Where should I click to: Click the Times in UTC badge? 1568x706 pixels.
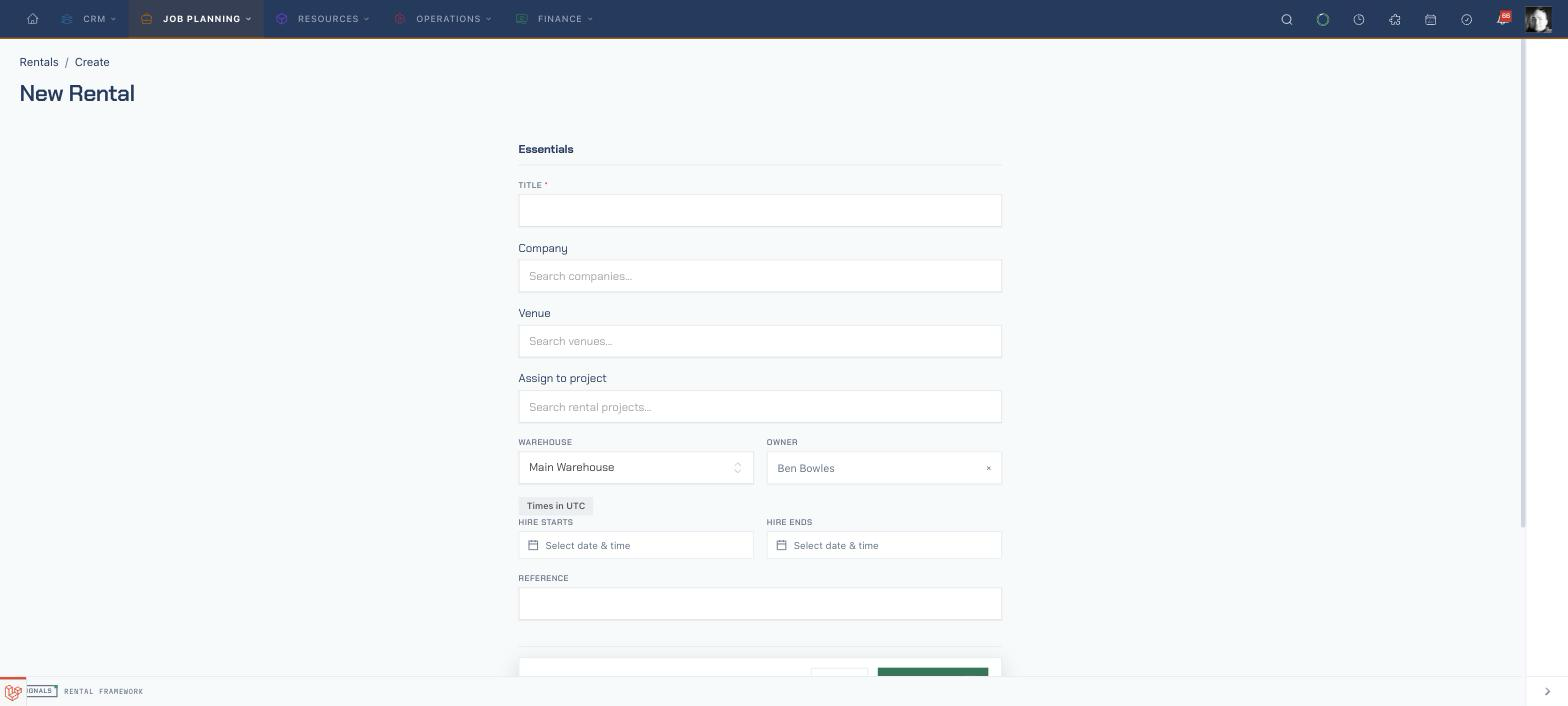click(556, 506)
